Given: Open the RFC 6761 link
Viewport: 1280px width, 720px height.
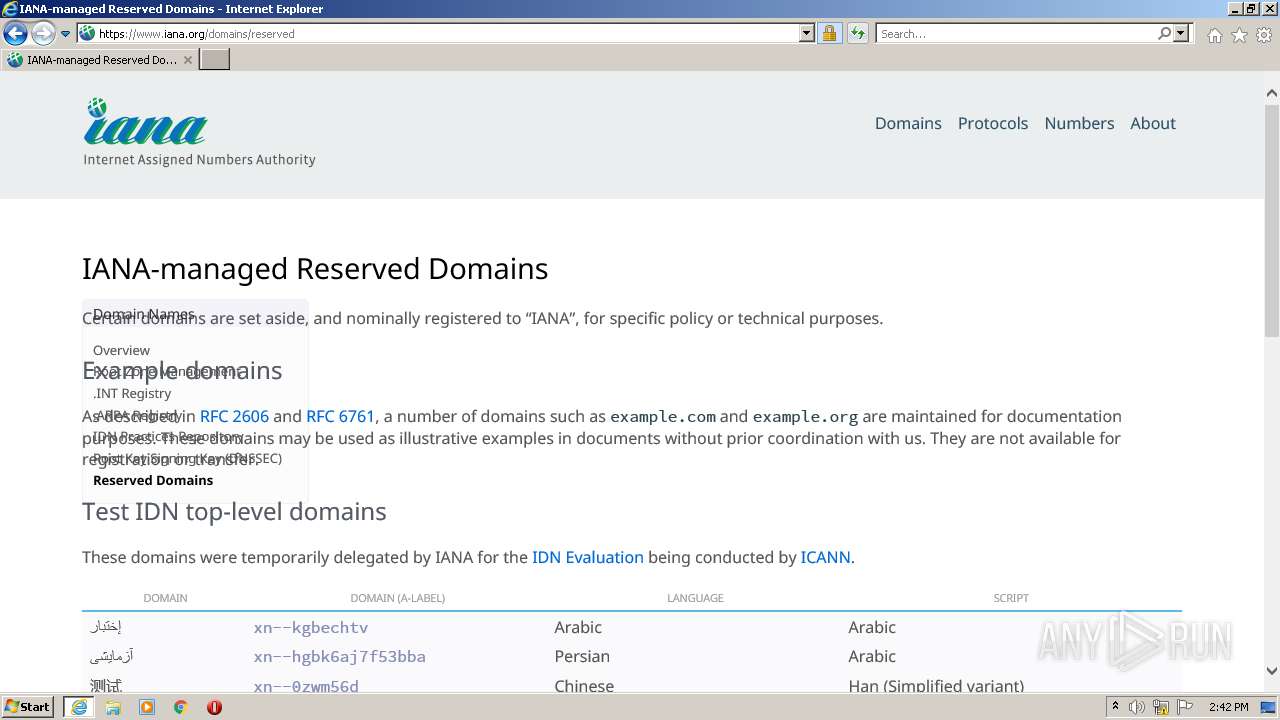Looking at the screenshot, I should (x=340, y=416).
